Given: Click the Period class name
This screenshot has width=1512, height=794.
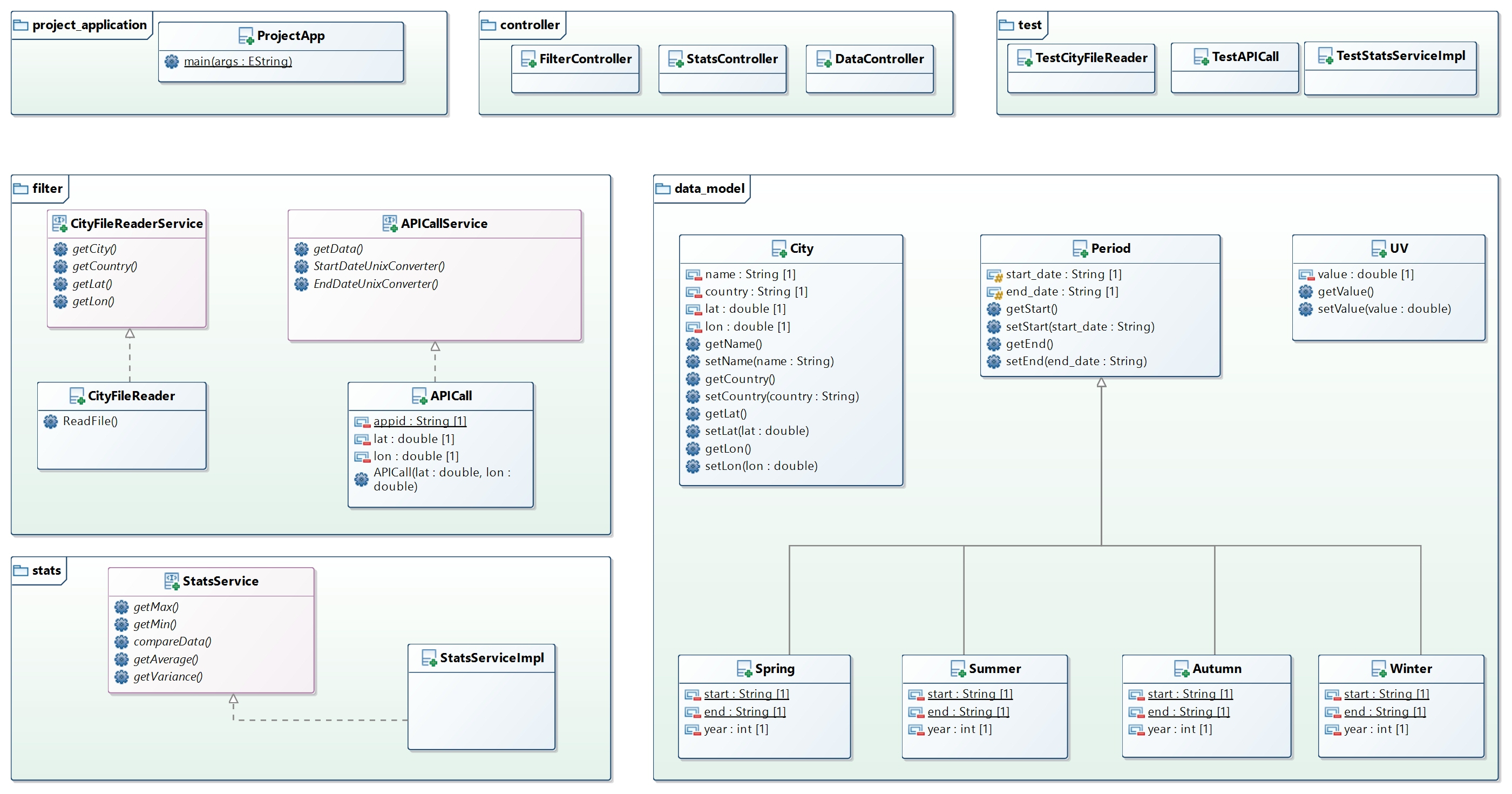Looking at the screenshot, I should [1110, 248].
